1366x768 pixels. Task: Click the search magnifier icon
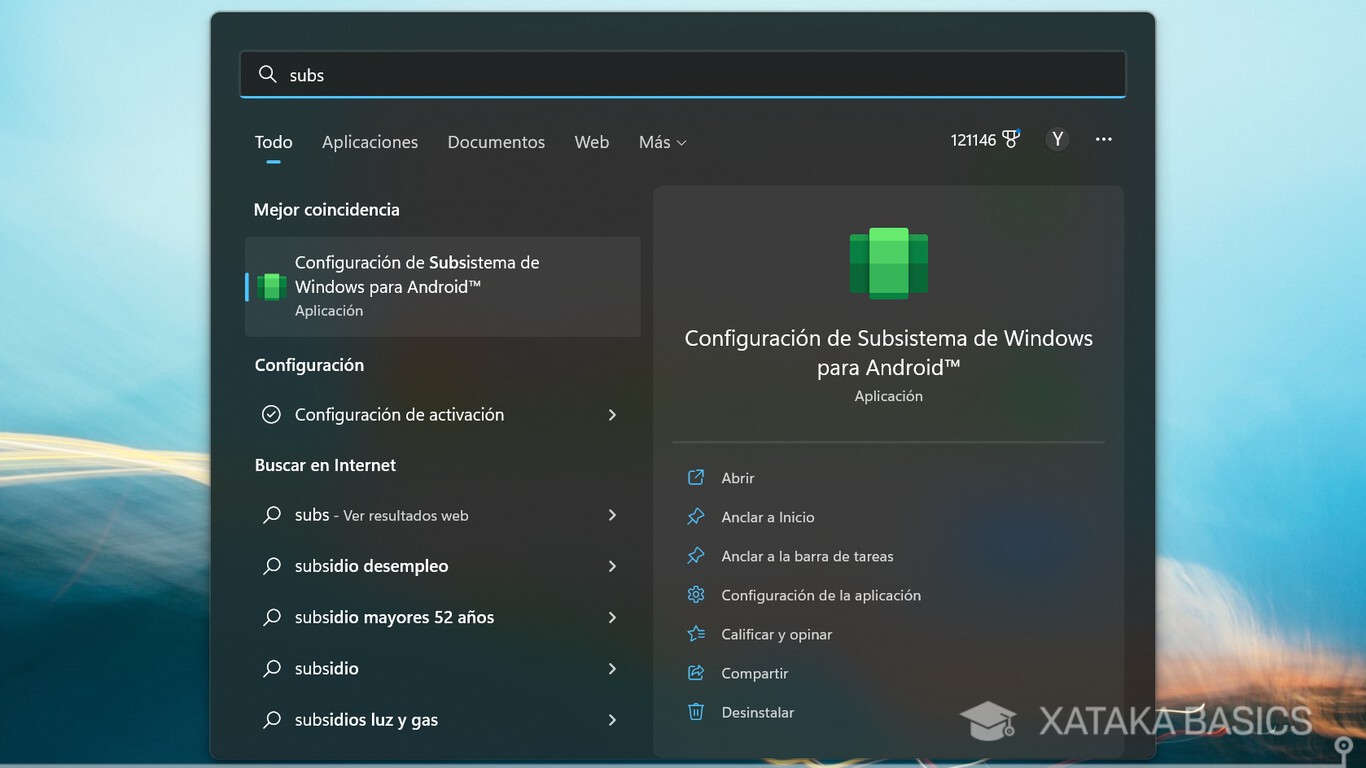pos(267,74)
